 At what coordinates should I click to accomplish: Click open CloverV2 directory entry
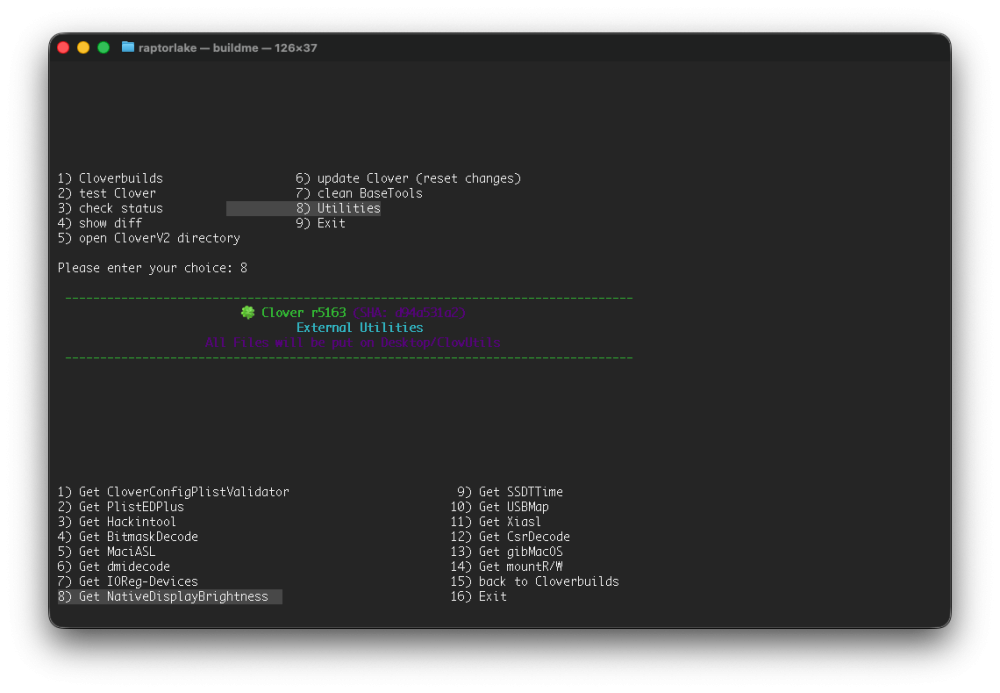tap(149, 238)
